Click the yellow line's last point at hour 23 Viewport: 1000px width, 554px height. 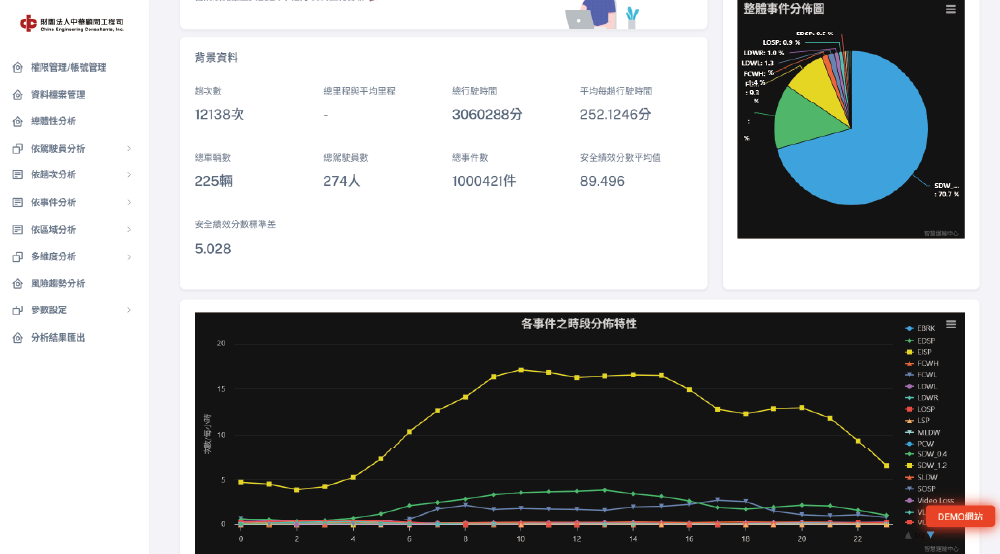[886, 466]
